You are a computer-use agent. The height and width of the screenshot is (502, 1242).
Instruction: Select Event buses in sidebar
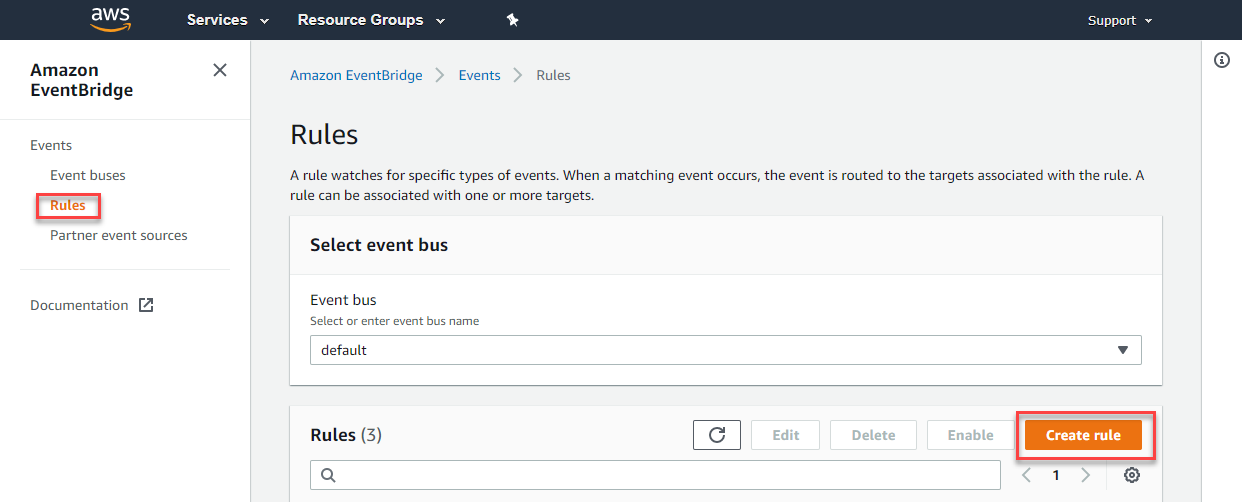point(88,175)
